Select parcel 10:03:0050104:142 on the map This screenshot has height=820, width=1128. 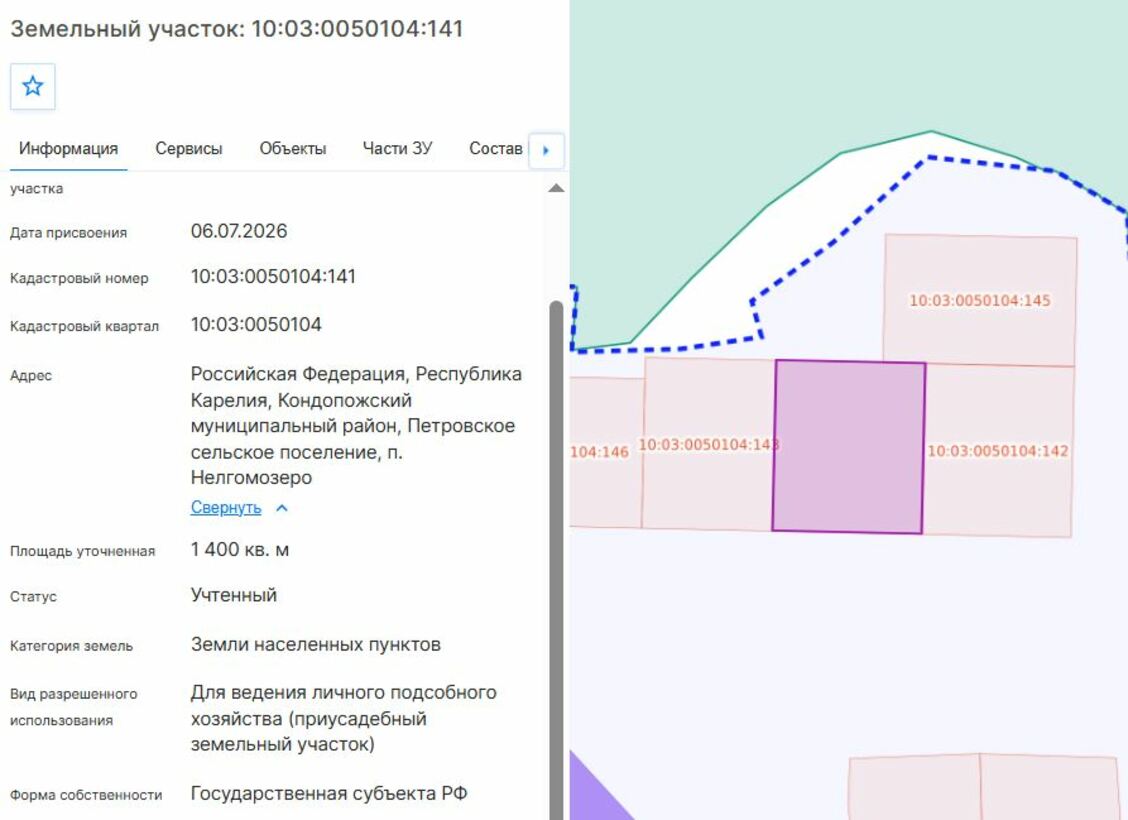click(998, 451)
